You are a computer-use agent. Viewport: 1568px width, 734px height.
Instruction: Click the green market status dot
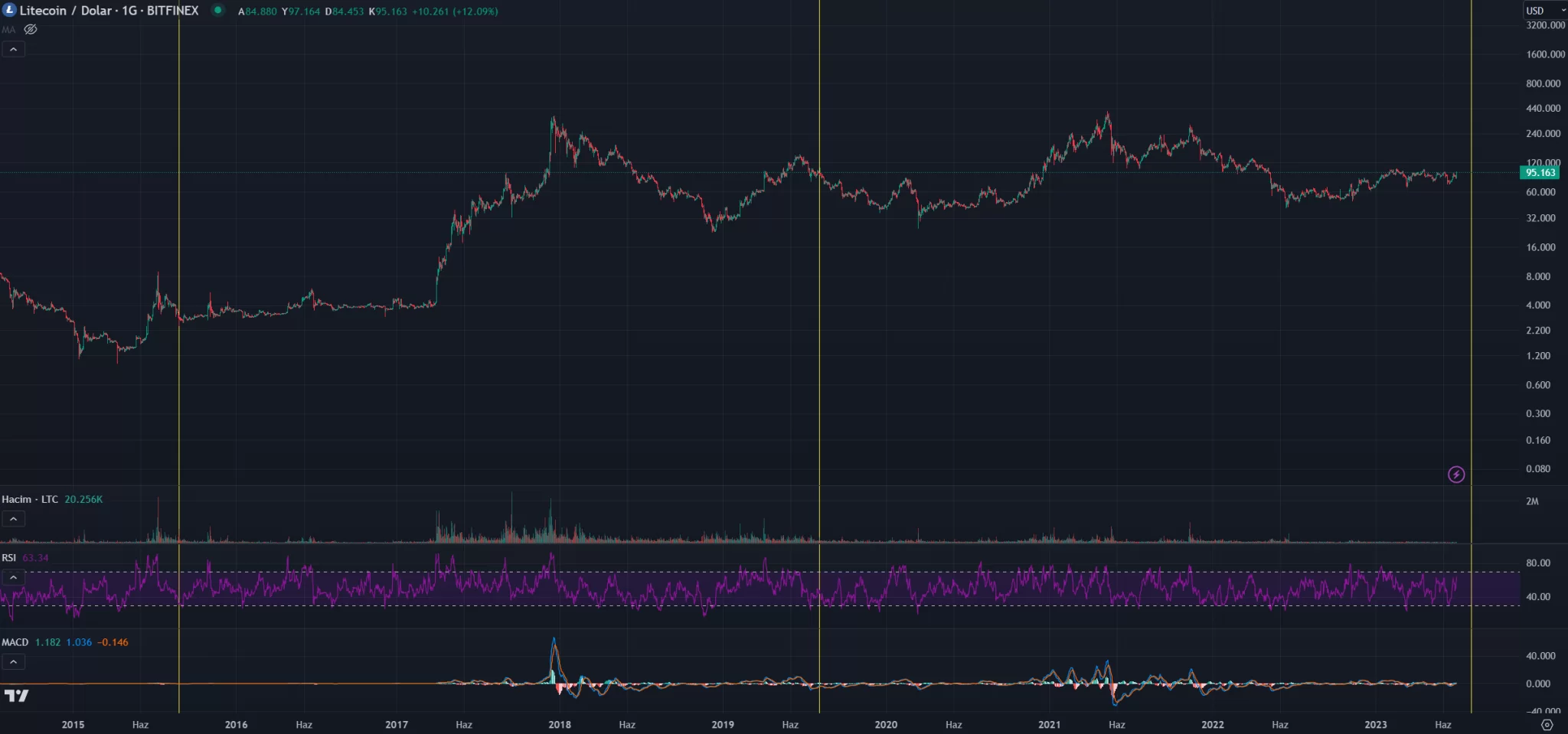tap(218, 10)
